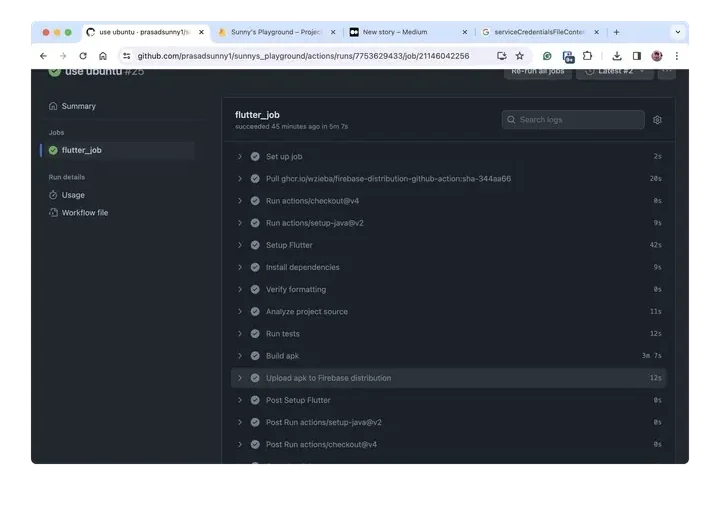The image size is (720, 505).
Task: Open Workflow file in sidebar
Action: point(78,213)
